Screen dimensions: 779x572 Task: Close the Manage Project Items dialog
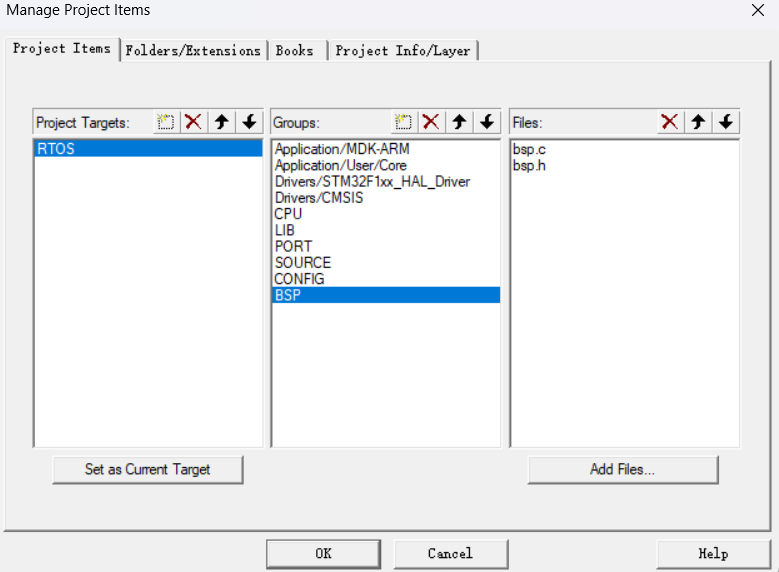tap(758, 10)
